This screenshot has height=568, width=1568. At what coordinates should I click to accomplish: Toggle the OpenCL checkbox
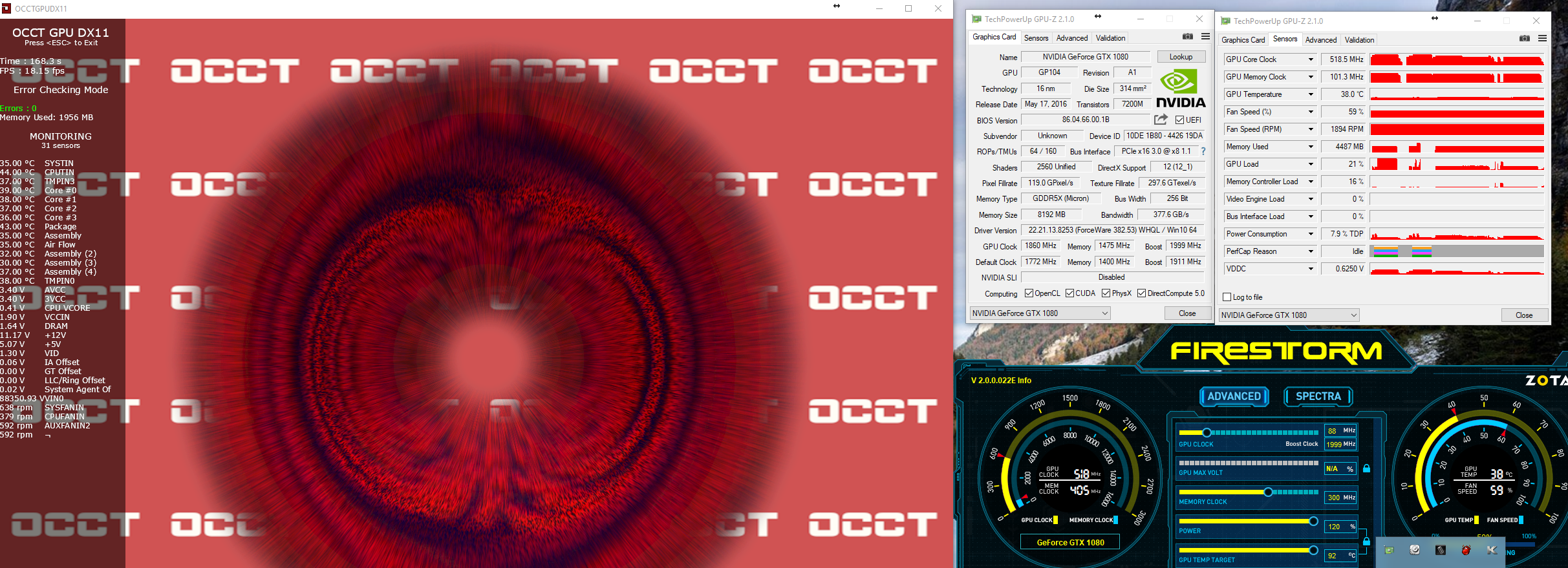(1029, 293)
